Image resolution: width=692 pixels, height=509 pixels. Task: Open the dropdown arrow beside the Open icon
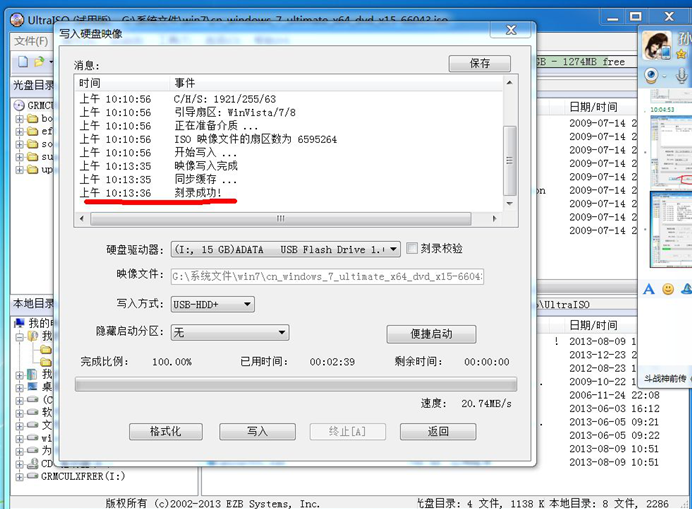(x=50, y=62)
